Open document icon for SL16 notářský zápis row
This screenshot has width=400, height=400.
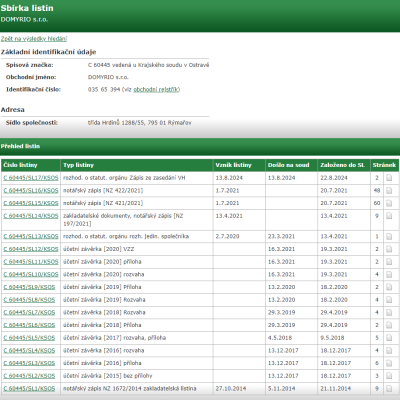click(389, 191)
